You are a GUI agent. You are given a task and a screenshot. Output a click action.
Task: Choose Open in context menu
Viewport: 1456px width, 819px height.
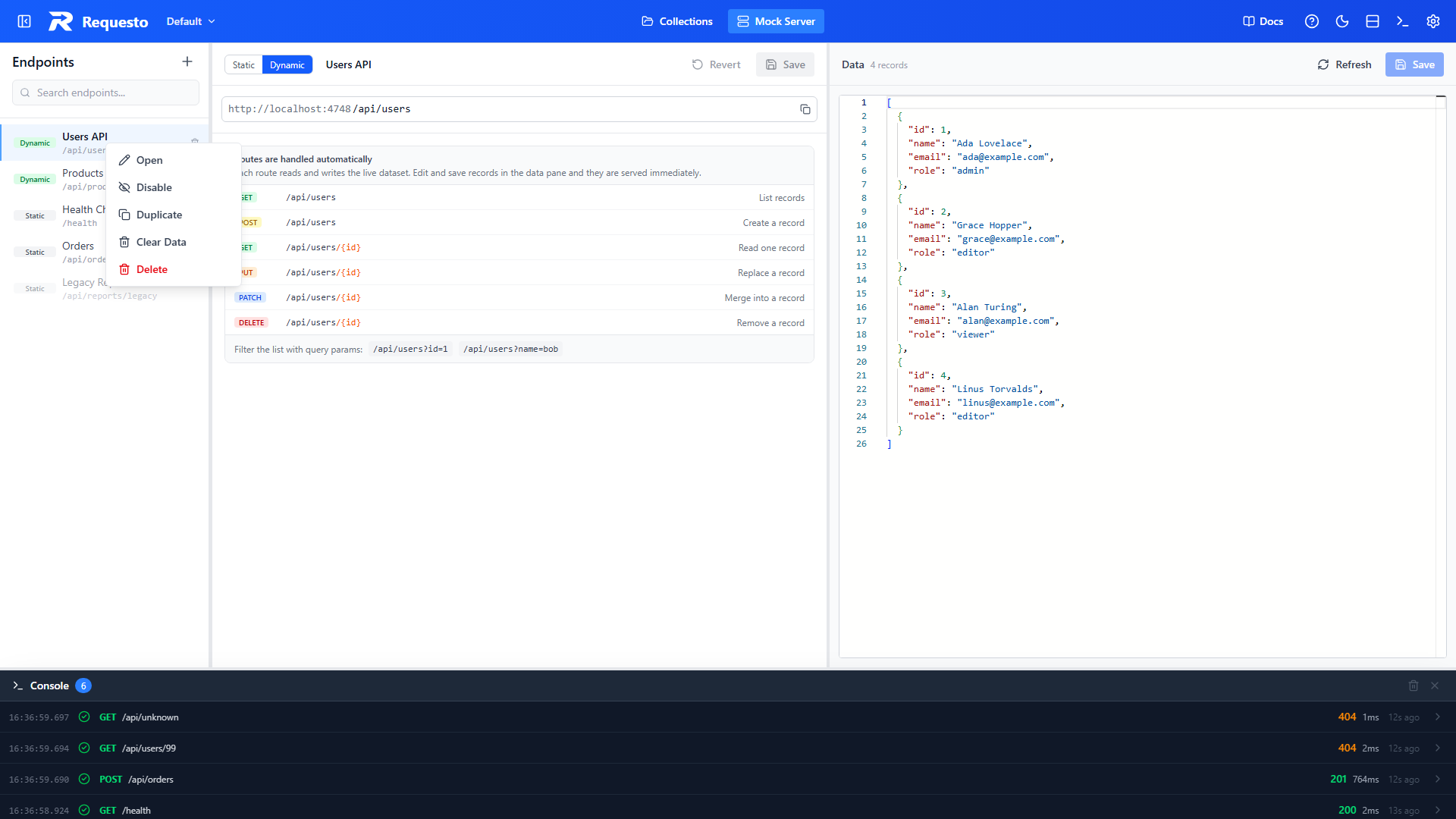[x=174, y=160]
